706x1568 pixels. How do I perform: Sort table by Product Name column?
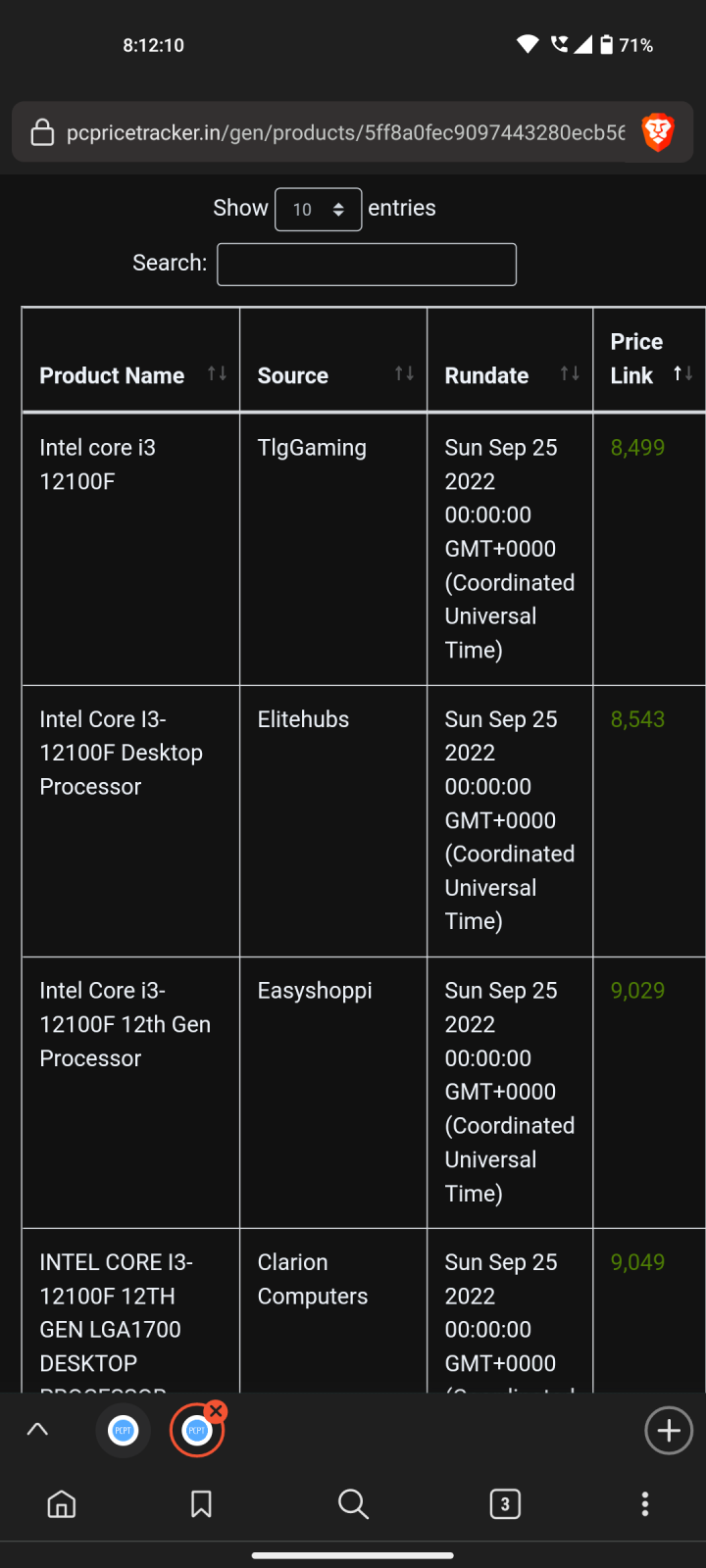click(131, 360)
